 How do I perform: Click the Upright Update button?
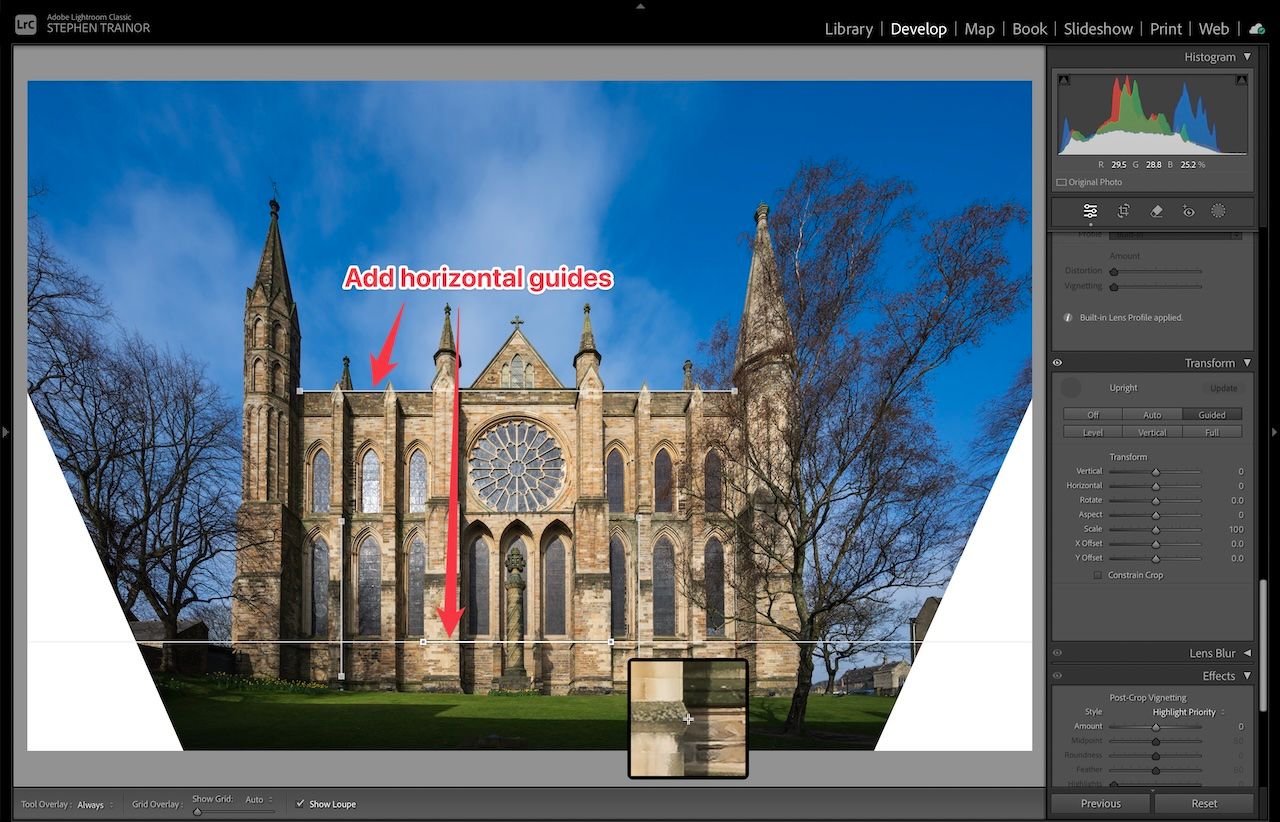coord(1223,388)
